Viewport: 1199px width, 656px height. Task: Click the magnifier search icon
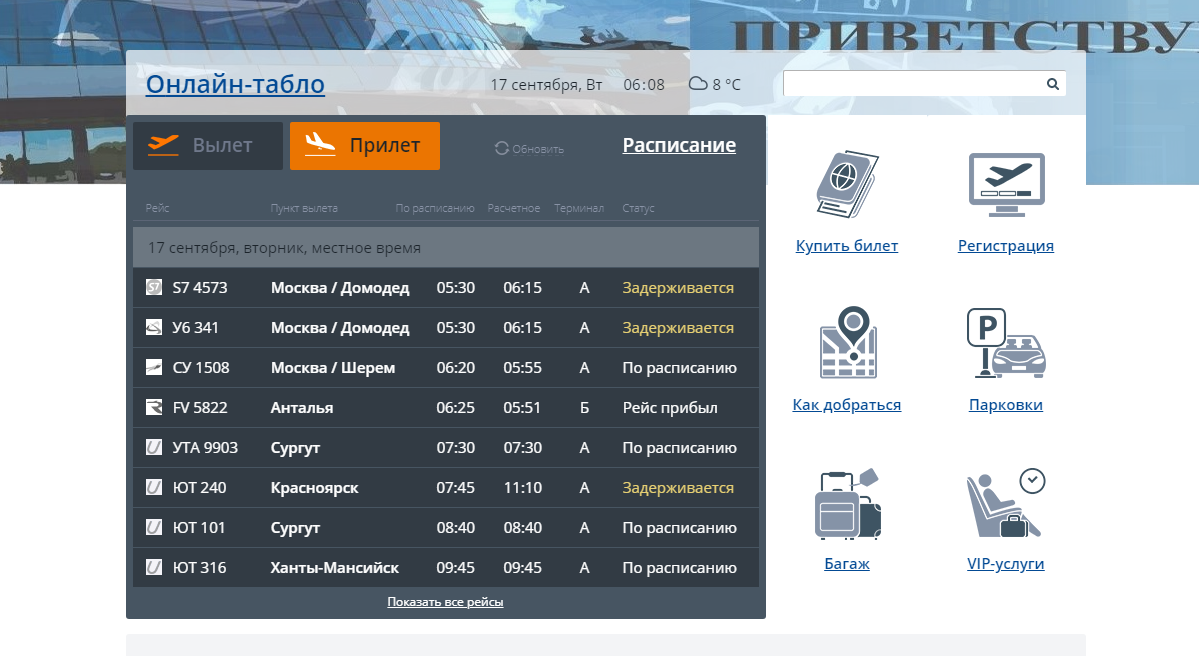[1052, 84]
